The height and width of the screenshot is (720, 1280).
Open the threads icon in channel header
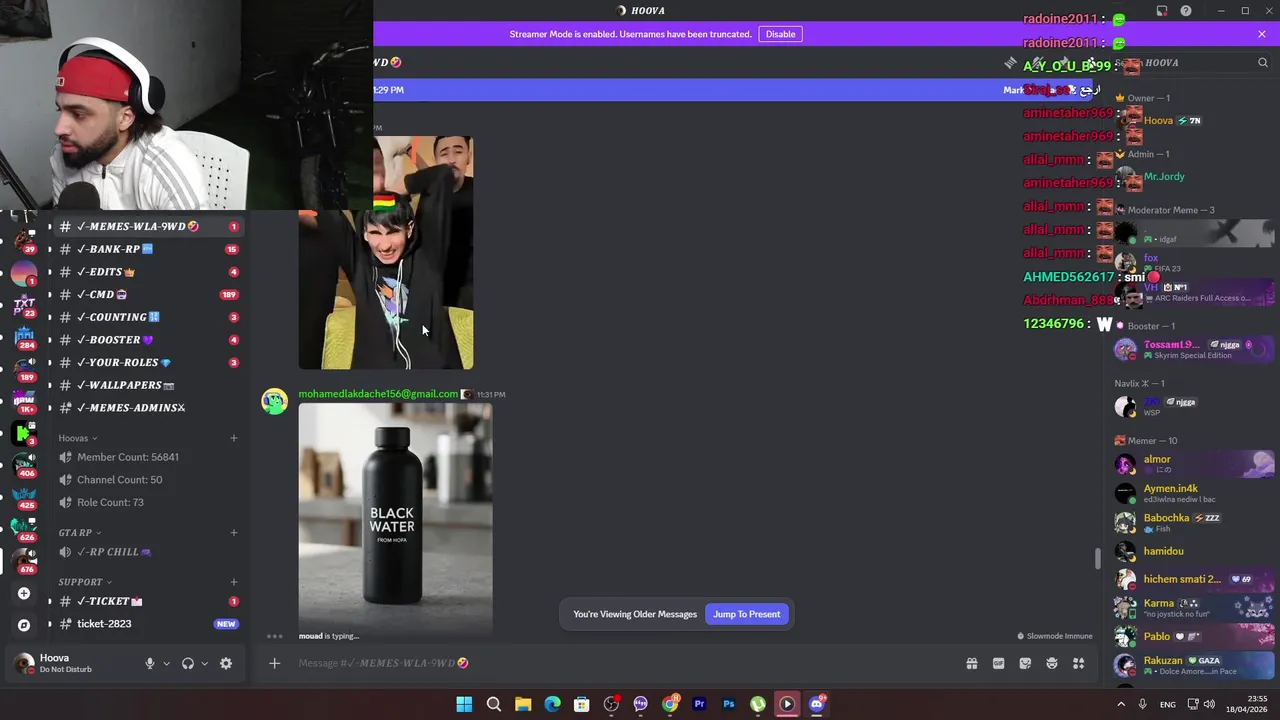[1010, 62]
